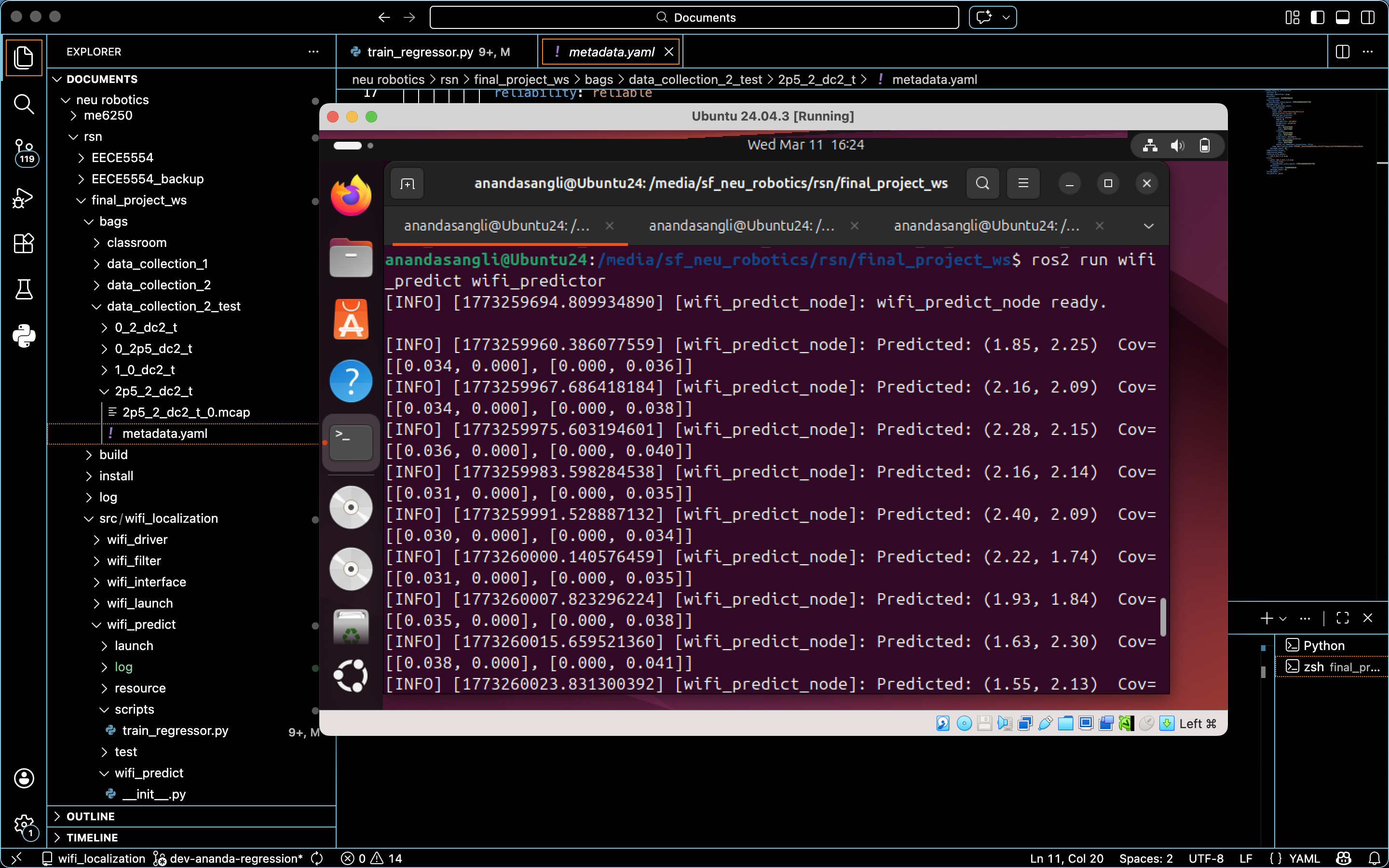Click the Firefox icon in Ubuntu dock

[351, 196]
